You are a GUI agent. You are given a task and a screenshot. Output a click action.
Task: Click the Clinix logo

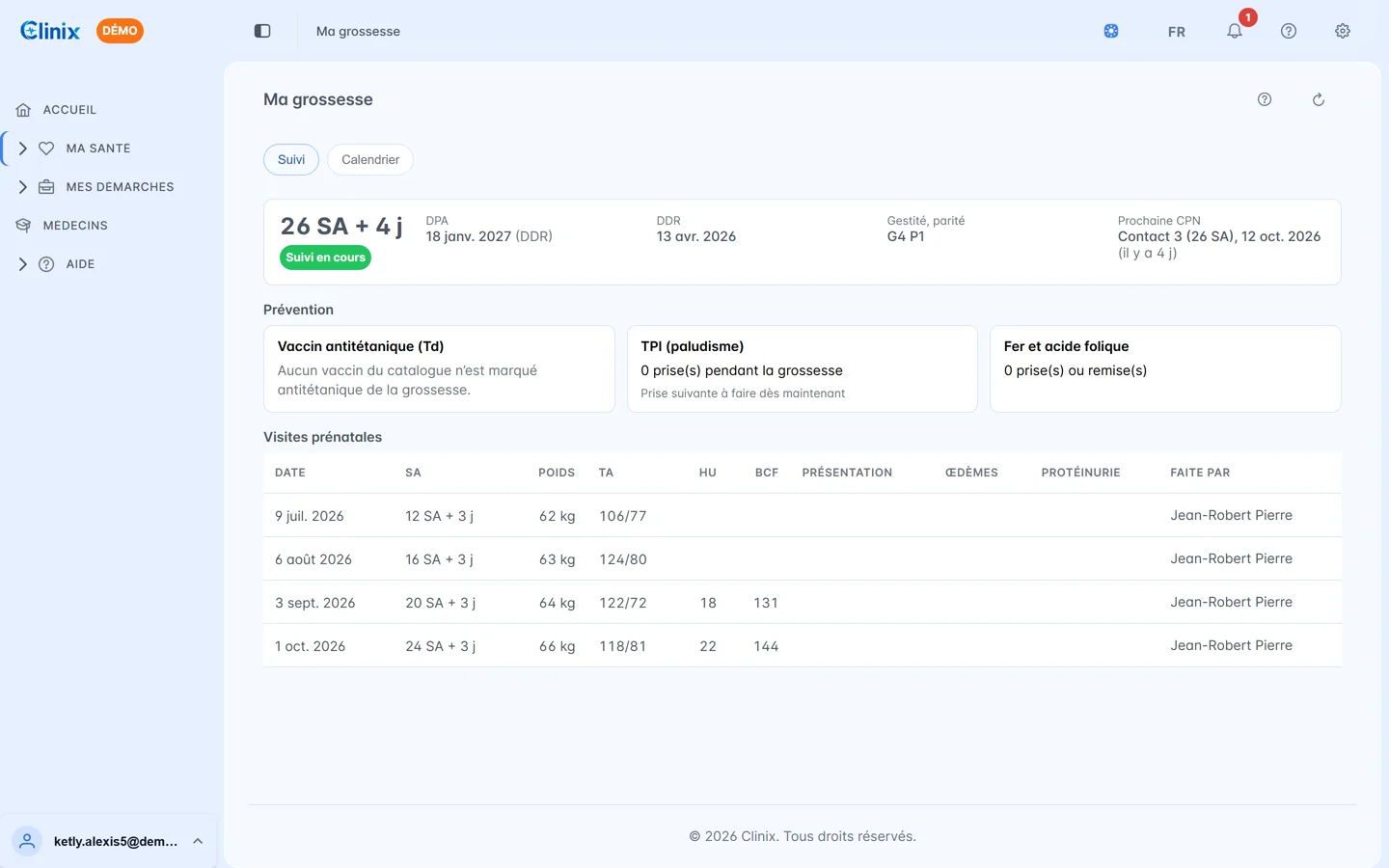(50, 31)
